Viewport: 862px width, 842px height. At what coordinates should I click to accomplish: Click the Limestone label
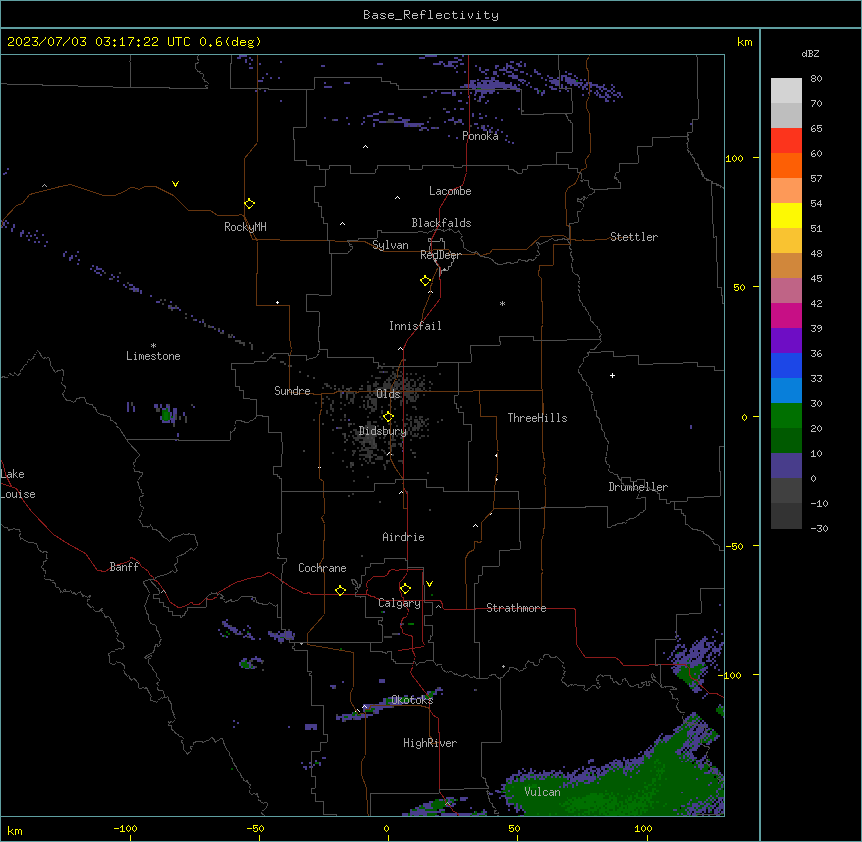click(153, 356)
